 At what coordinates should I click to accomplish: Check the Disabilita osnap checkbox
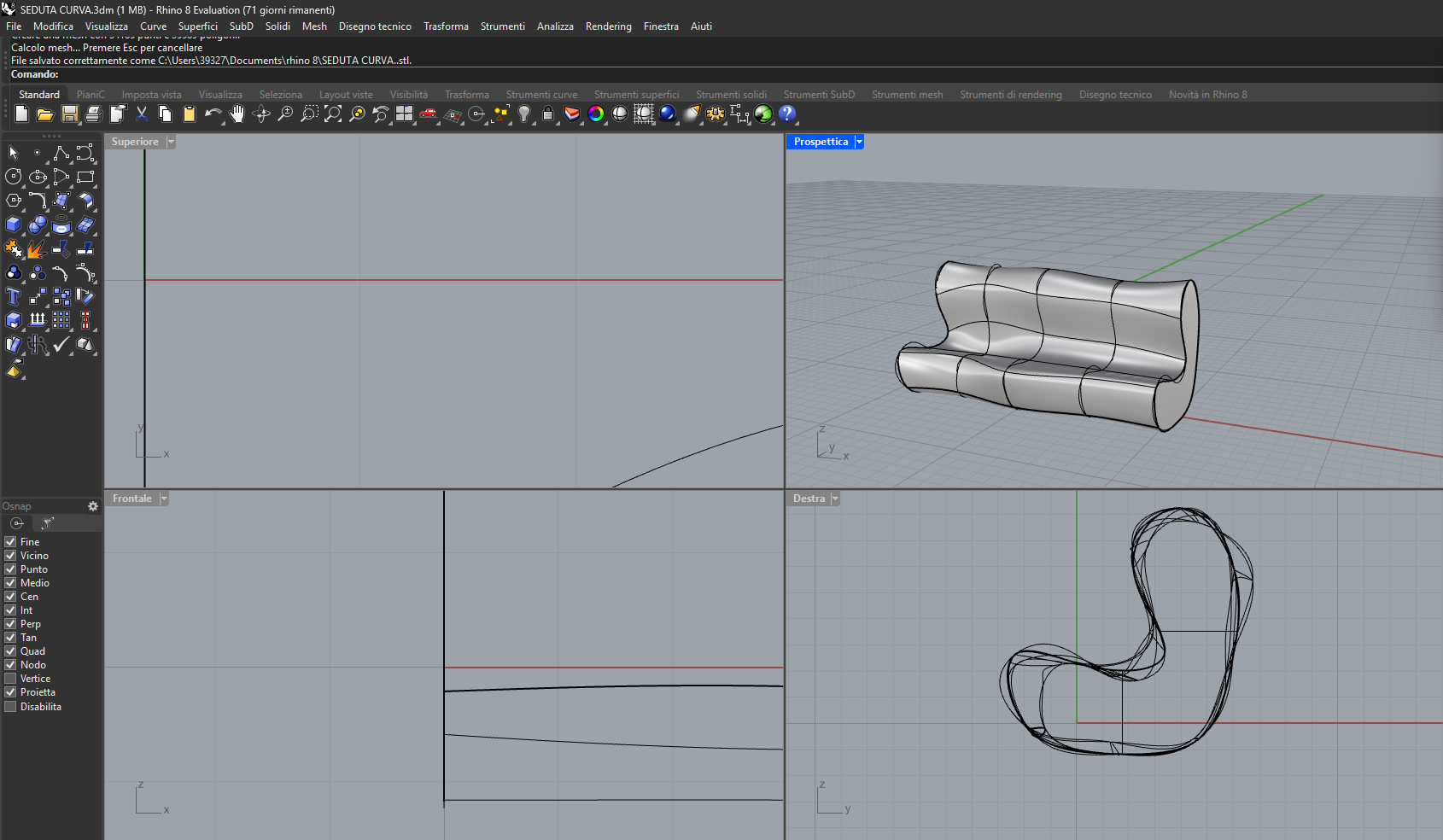pyautogui.click(x=11, y=707)
